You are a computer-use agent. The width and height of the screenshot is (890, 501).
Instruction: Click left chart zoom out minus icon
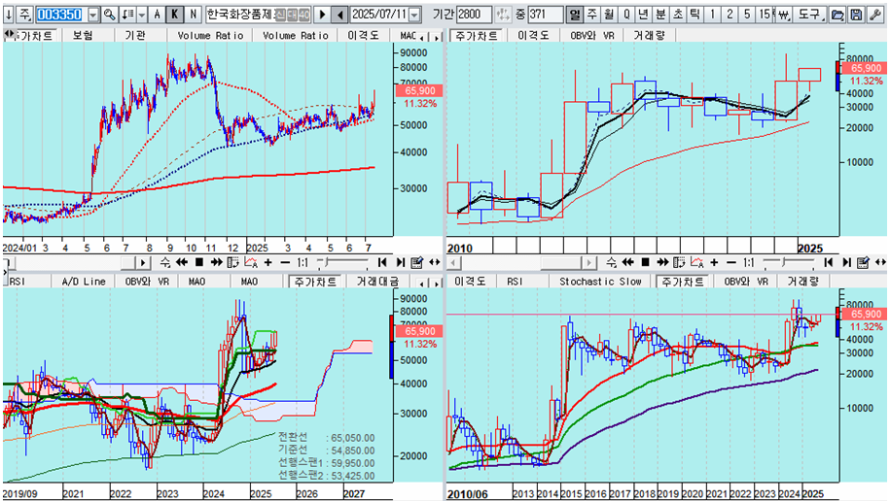tap(285, 262)
